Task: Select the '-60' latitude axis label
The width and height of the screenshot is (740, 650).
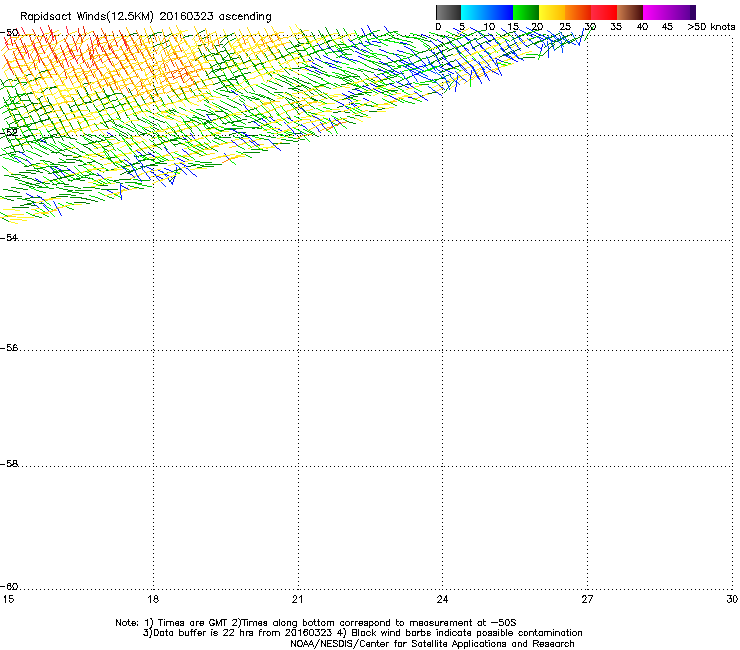Action: coord(9,587)
